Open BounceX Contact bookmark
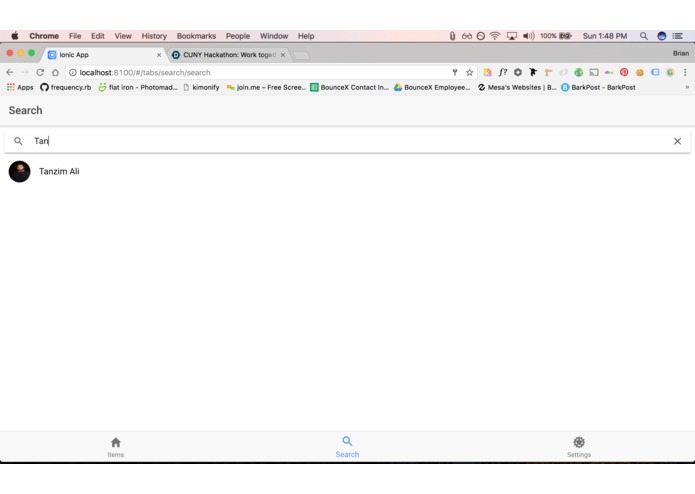The height and width of the screenshot is (494, 695). [349, 87]
